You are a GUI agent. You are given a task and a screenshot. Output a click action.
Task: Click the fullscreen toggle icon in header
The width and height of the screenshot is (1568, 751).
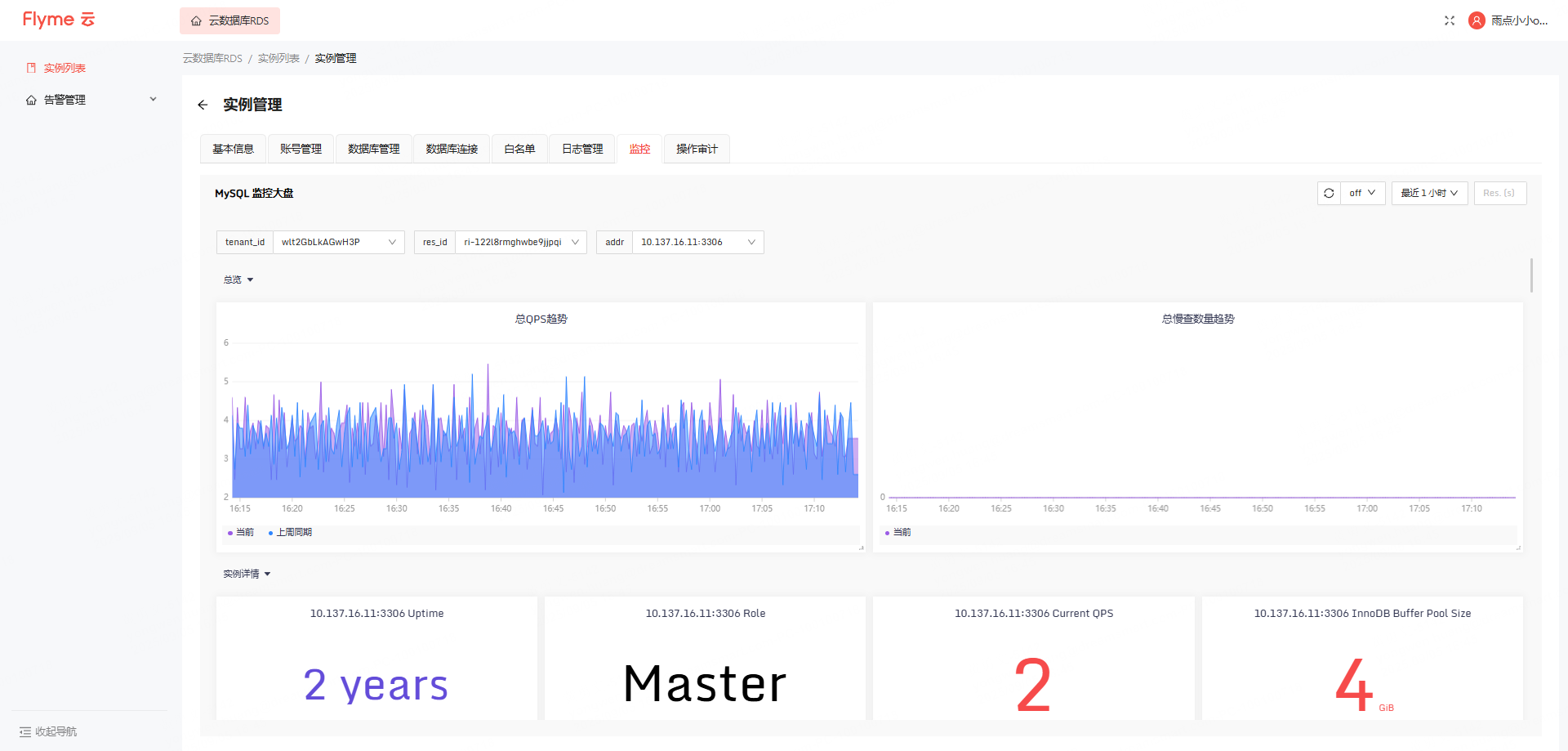[1450, 20]
